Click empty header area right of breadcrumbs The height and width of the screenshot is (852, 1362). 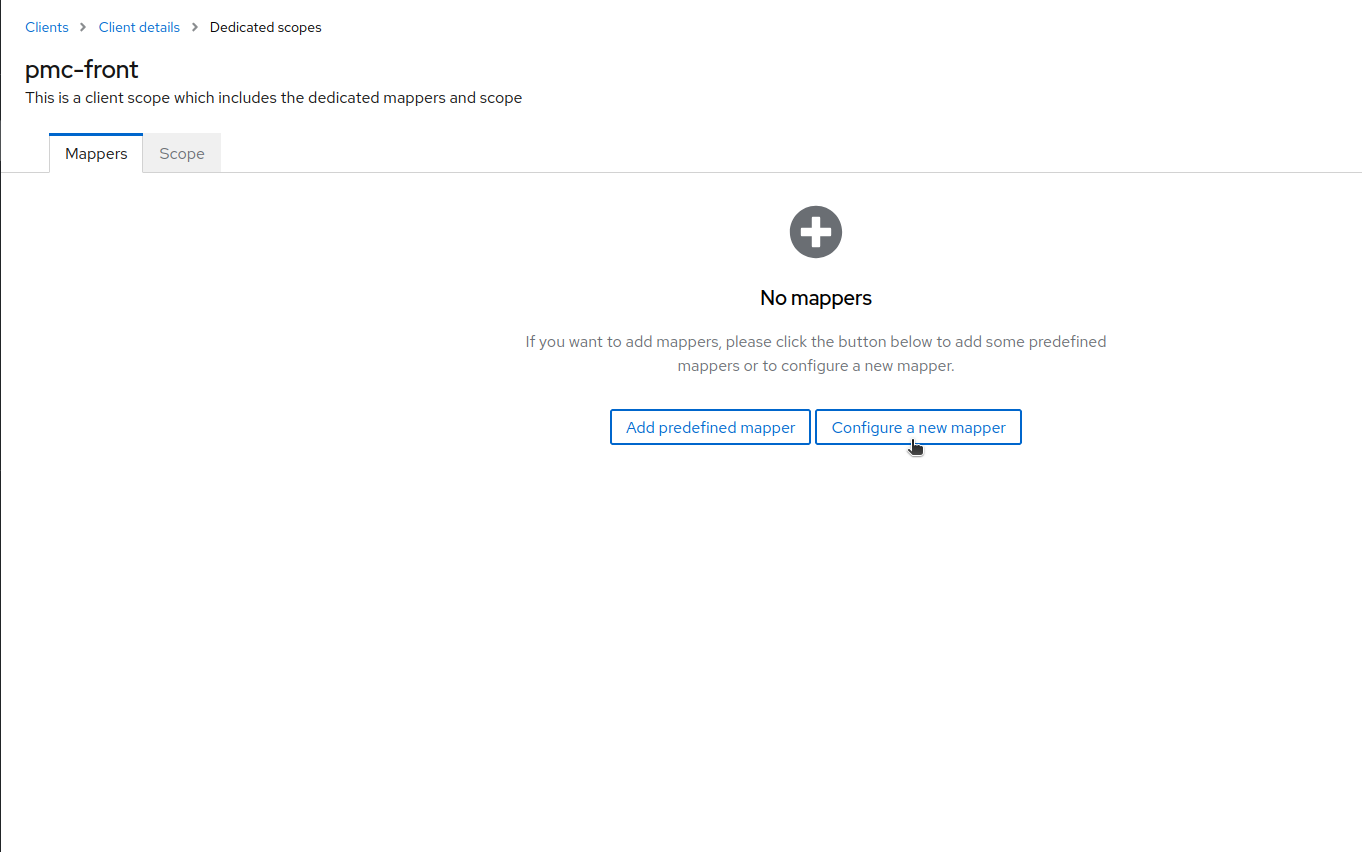(x=800, y=28)
